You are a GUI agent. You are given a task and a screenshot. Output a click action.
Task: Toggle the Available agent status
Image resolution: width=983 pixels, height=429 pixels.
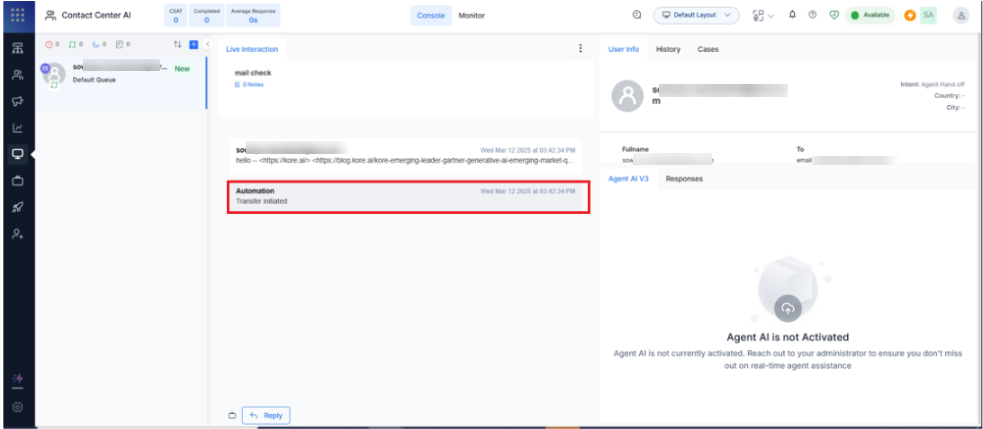pos(869,15)
